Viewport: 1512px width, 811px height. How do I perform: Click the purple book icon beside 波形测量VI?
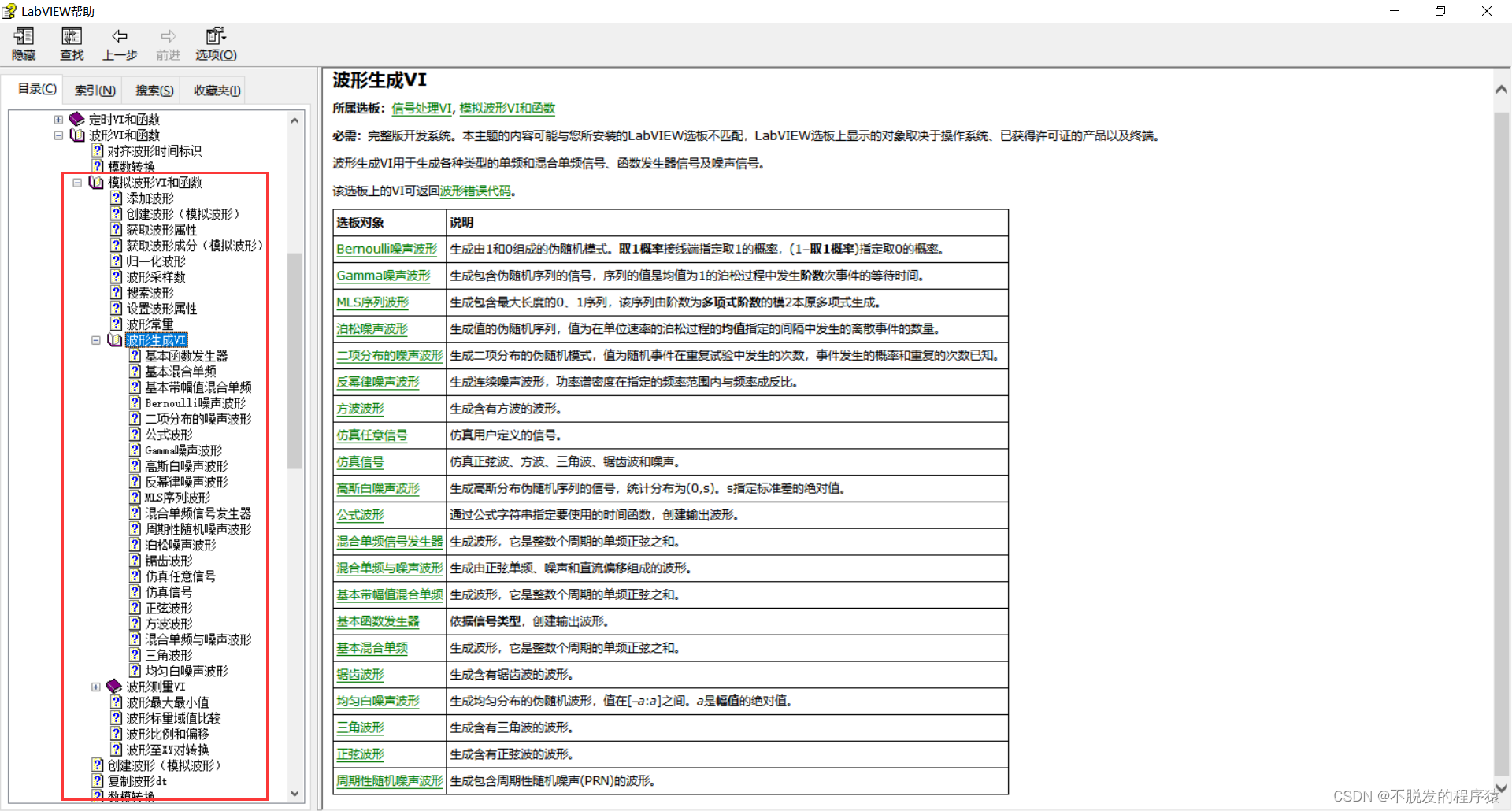pos(115,686)
